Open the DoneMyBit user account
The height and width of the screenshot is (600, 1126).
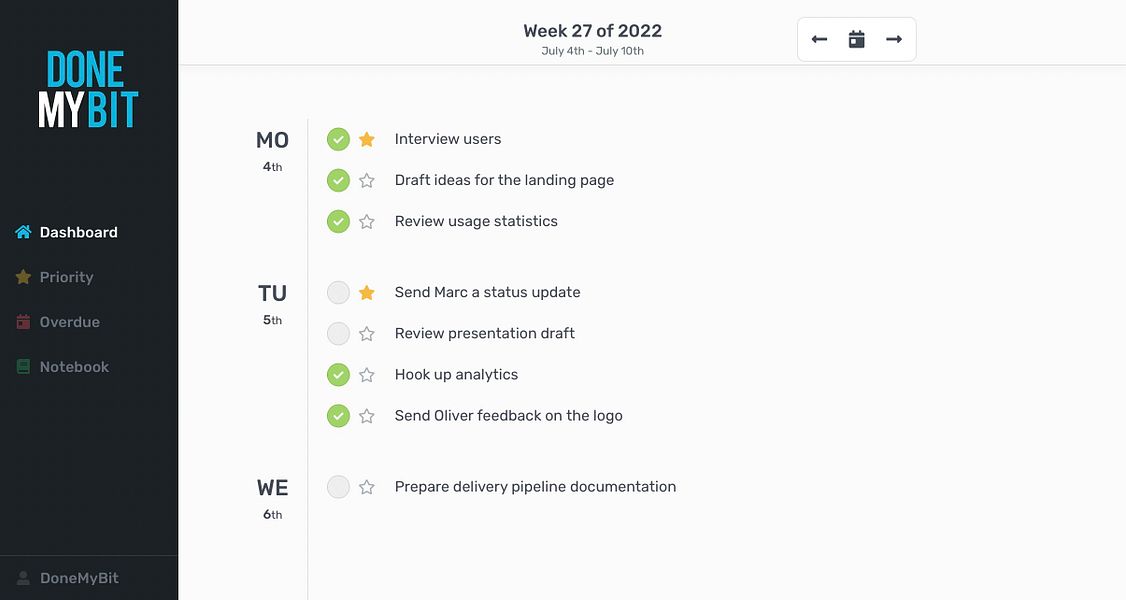coord(68,578)
